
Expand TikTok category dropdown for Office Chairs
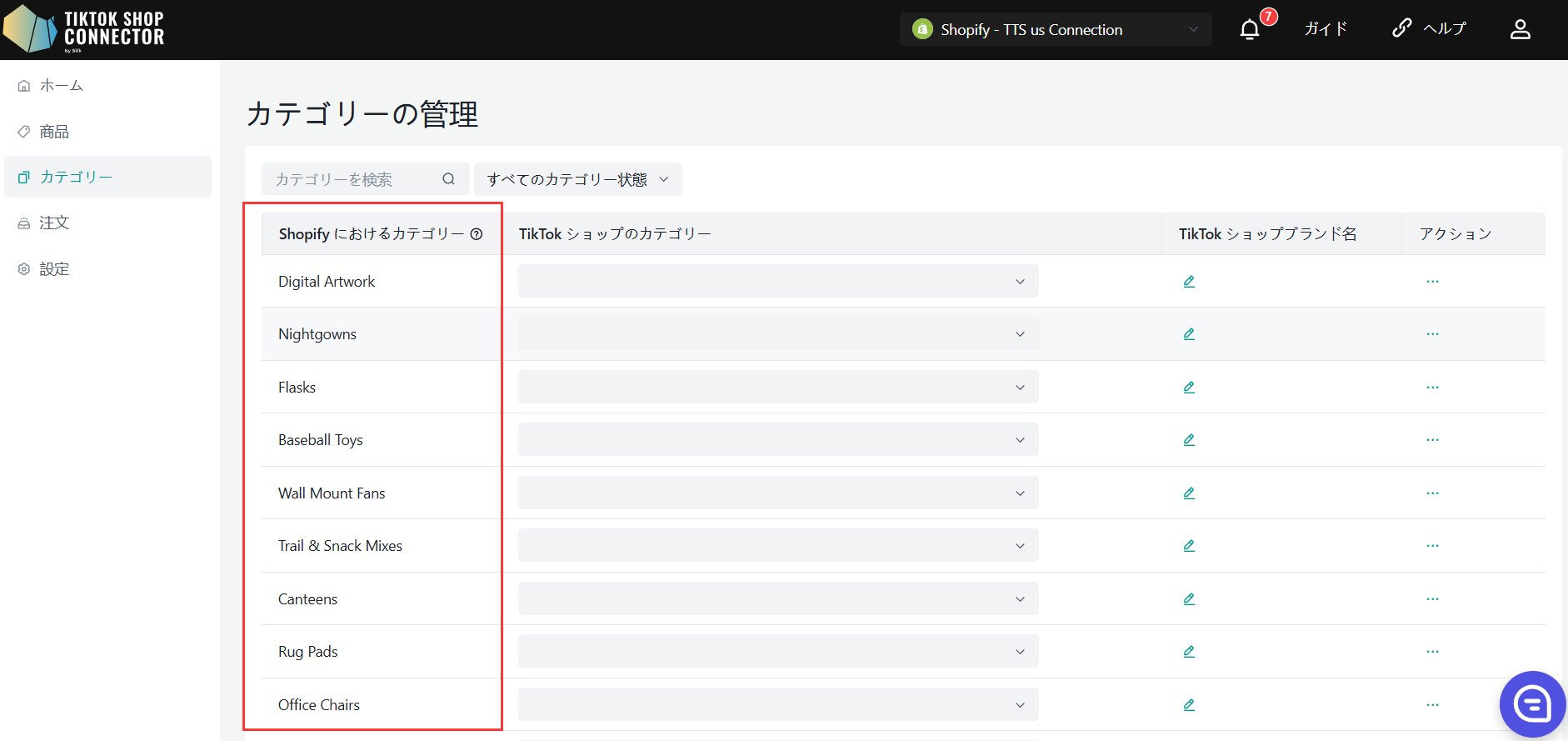(x=778, y=705)
